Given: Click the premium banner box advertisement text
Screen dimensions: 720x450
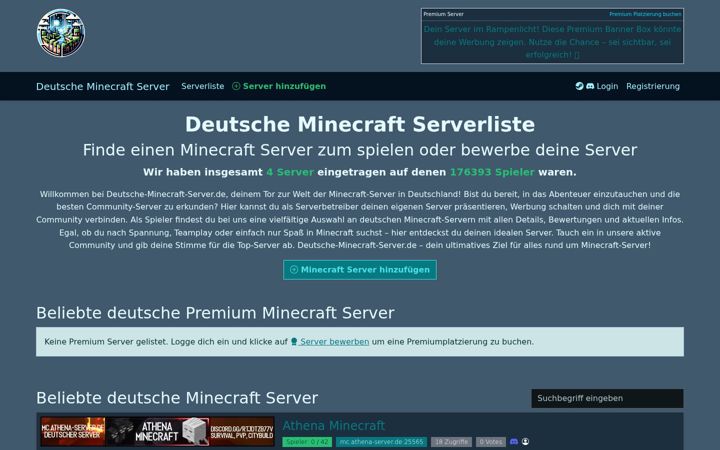Looking at the screenshot, I should [552, 42].
